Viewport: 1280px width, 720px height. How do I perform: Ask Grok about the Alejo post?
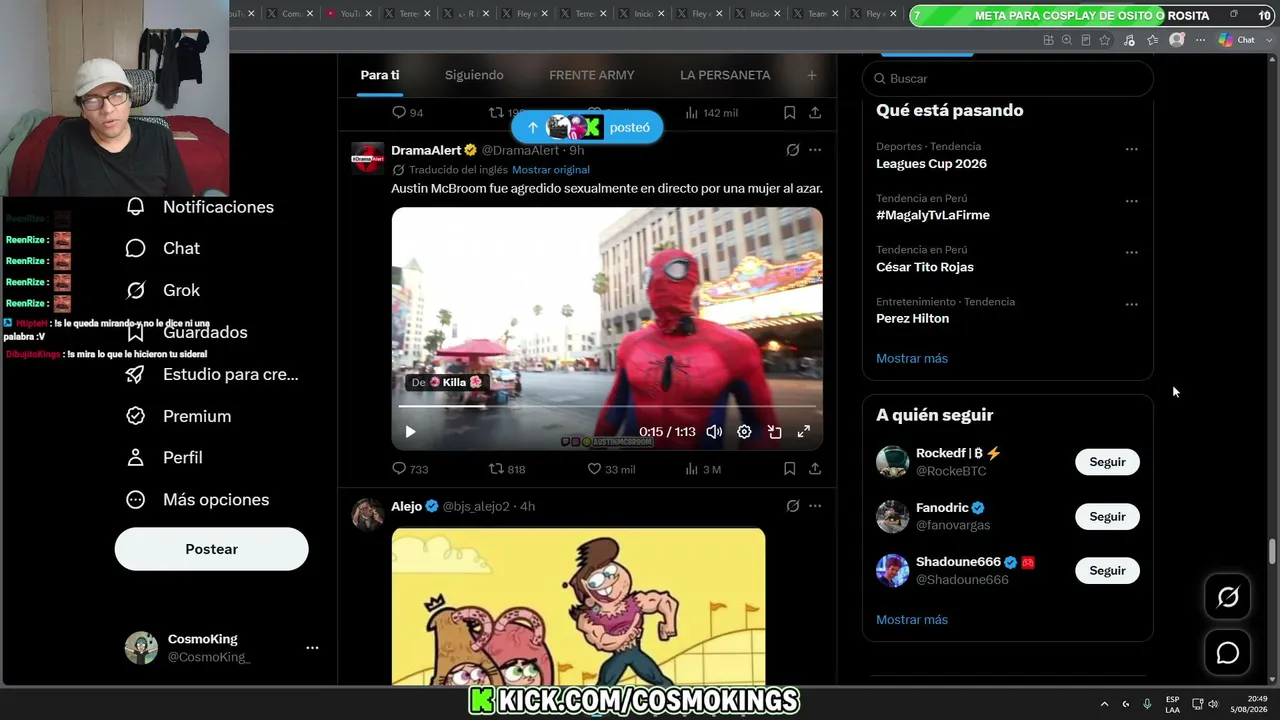point(793,506)
